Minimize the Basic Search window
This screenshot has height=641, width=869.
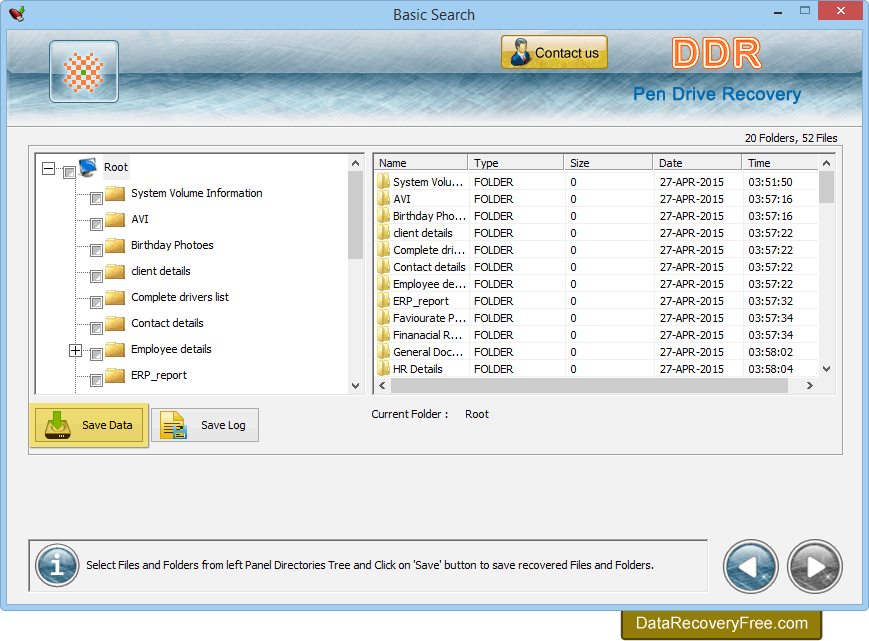click(x=778, y=12)
